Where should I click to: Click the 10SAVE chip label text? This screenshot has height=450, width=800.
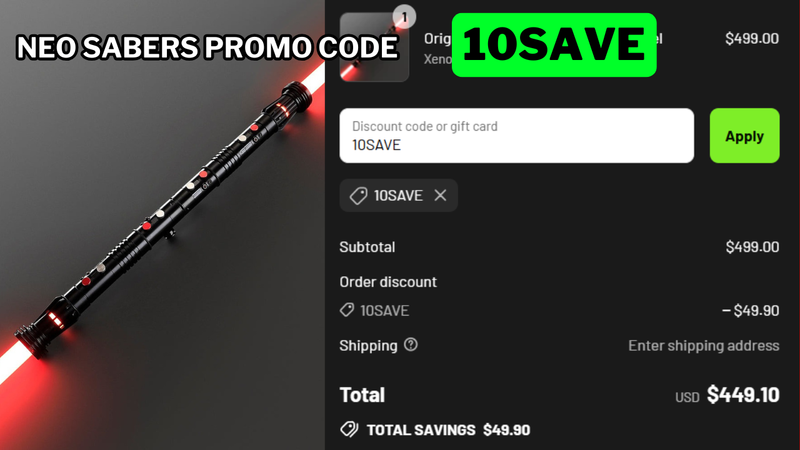398,195
